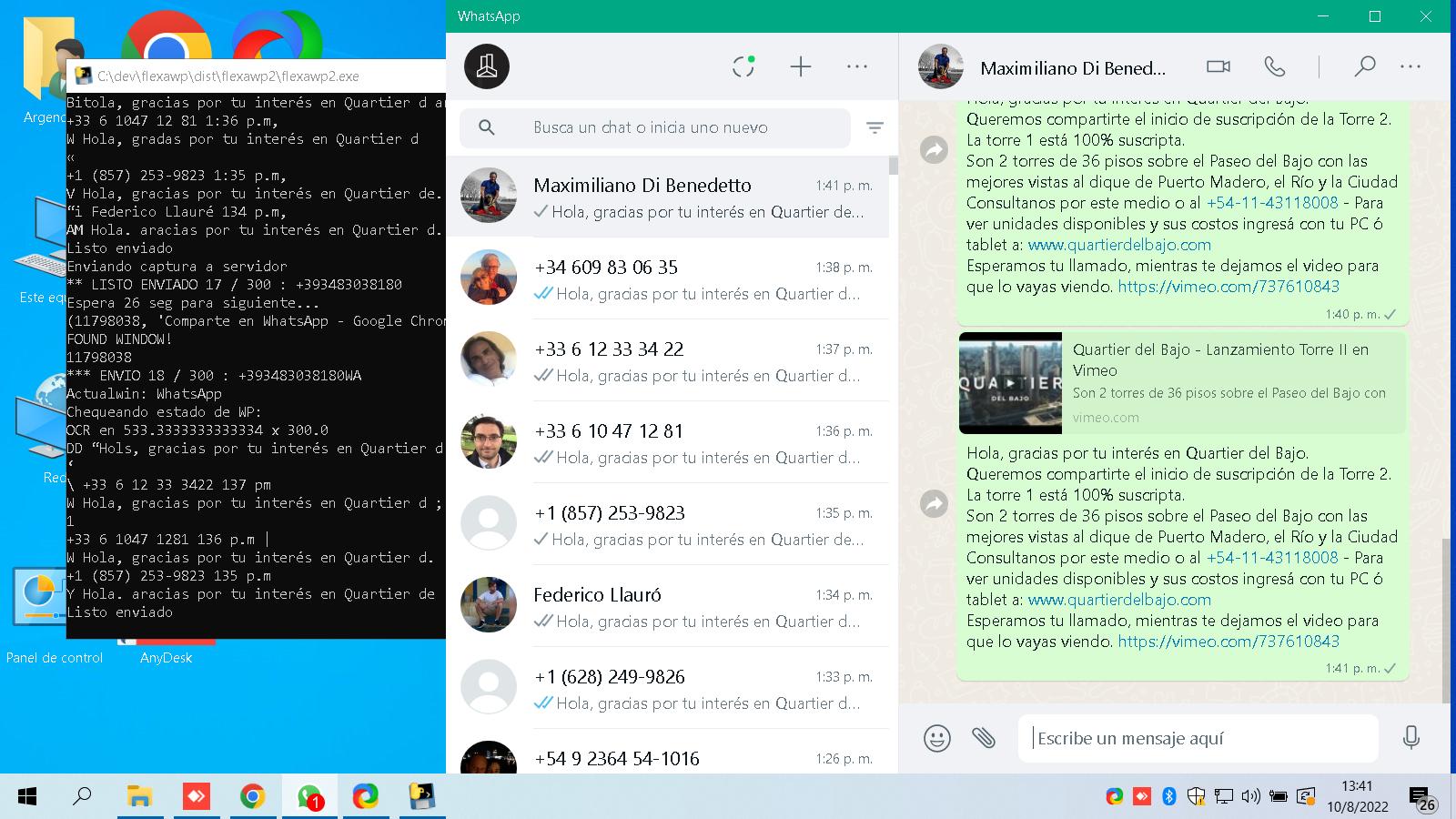Open vimeo.com/737610843 link in 1:40 message
1456x819 pixels.
tap(1228, 287)
